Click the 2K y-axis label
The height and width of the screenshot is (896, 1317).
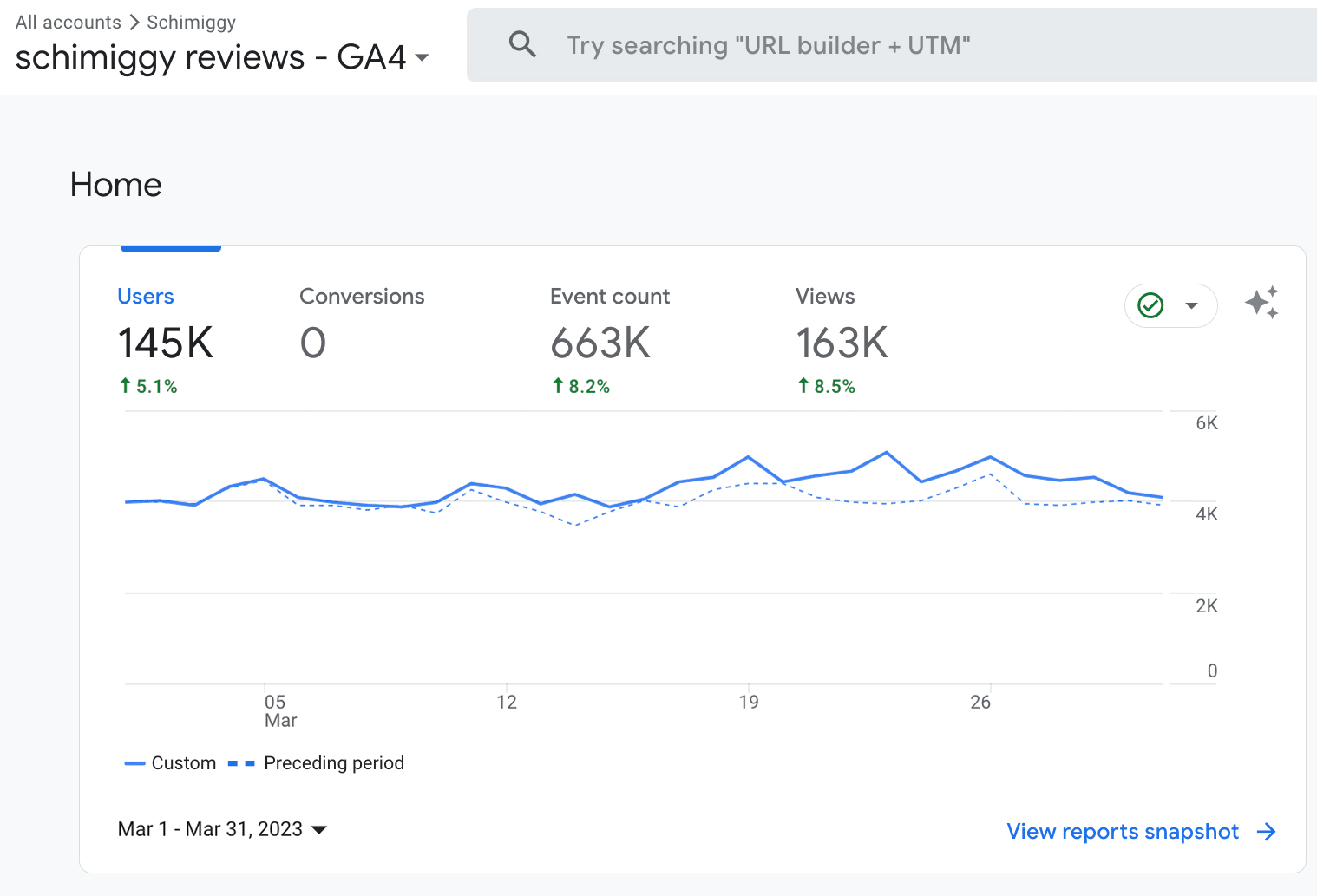pyautogui.click(x=1207, y=606)
